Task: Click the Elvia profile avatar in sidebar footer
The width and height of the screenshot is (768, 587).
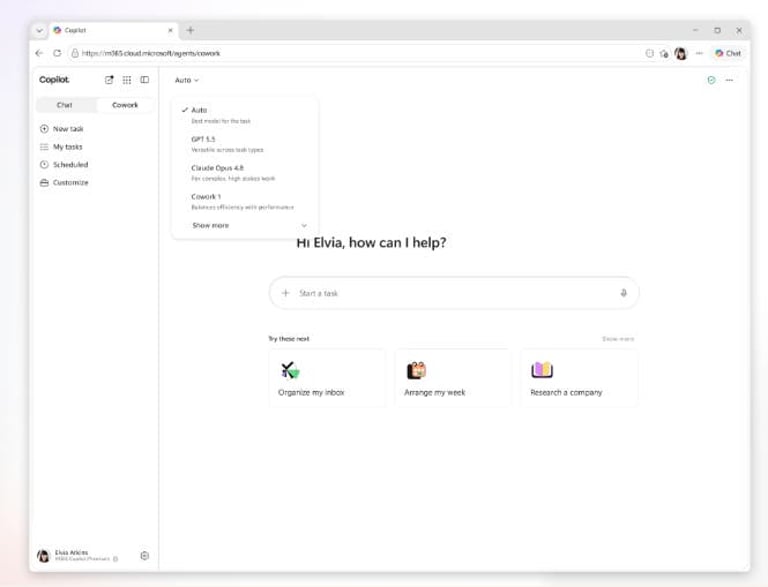Action: coord(44,556)
